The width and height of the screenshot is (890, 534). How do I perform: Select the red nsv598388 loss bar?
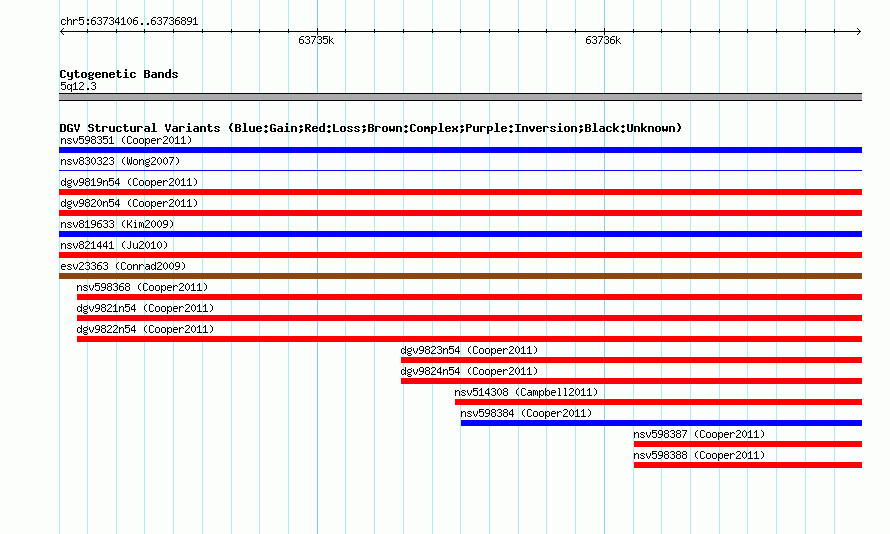[x=748, y=465]
